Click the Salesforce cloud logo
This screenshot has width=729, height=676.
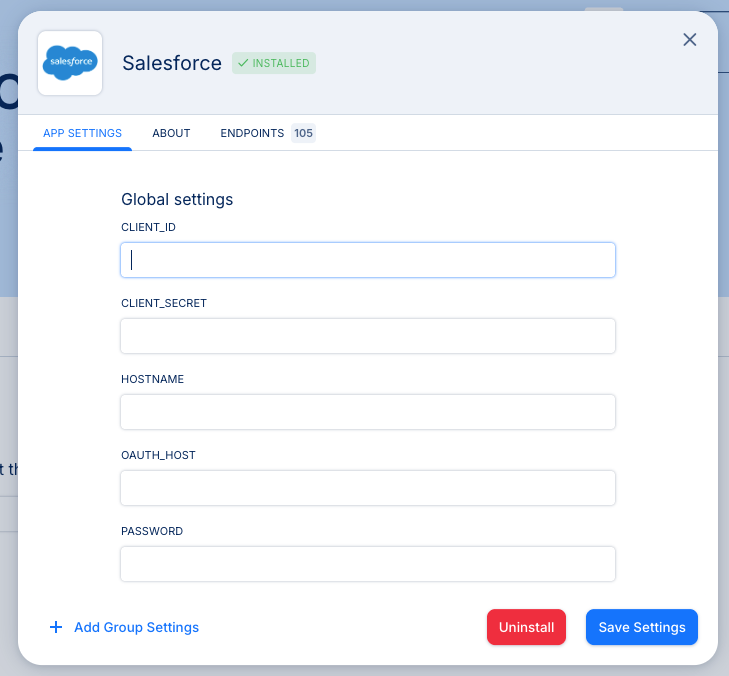pos(70,63)
